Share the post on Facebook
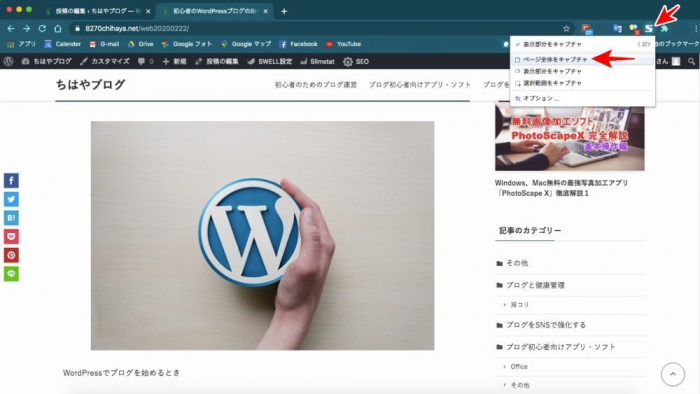 (11, 181)
